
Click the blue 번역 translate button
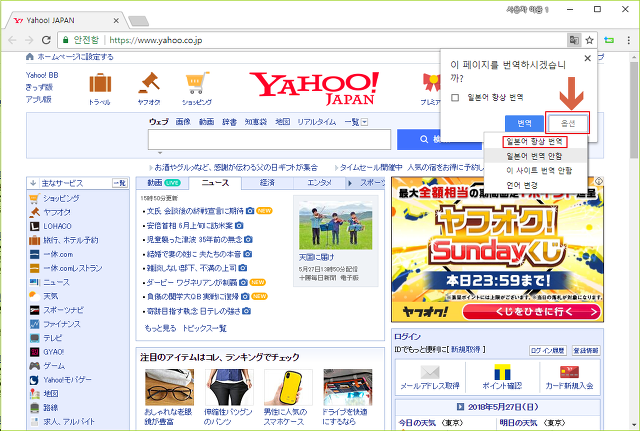click(524, 123)
